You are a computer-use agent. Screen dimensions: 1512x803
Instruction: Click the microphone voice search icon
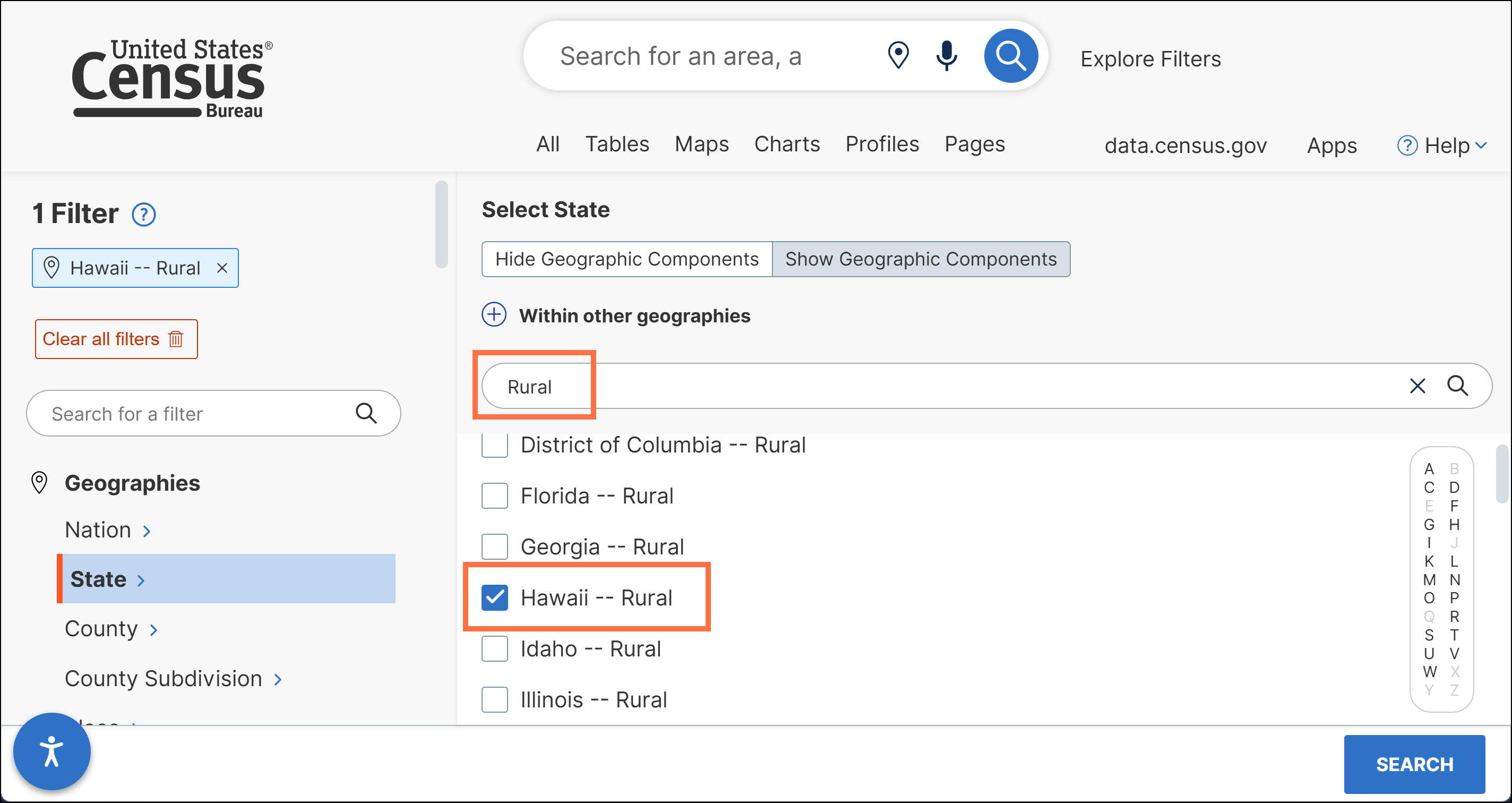[946, 56]
